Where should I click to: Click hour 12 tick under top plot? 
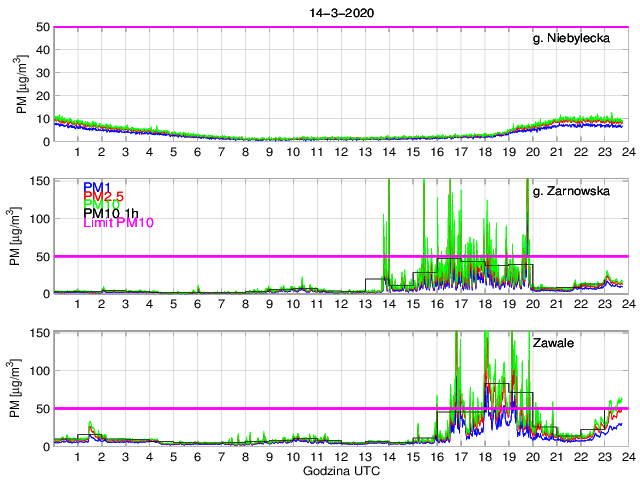pyautogui.click(x=341, y=152)
